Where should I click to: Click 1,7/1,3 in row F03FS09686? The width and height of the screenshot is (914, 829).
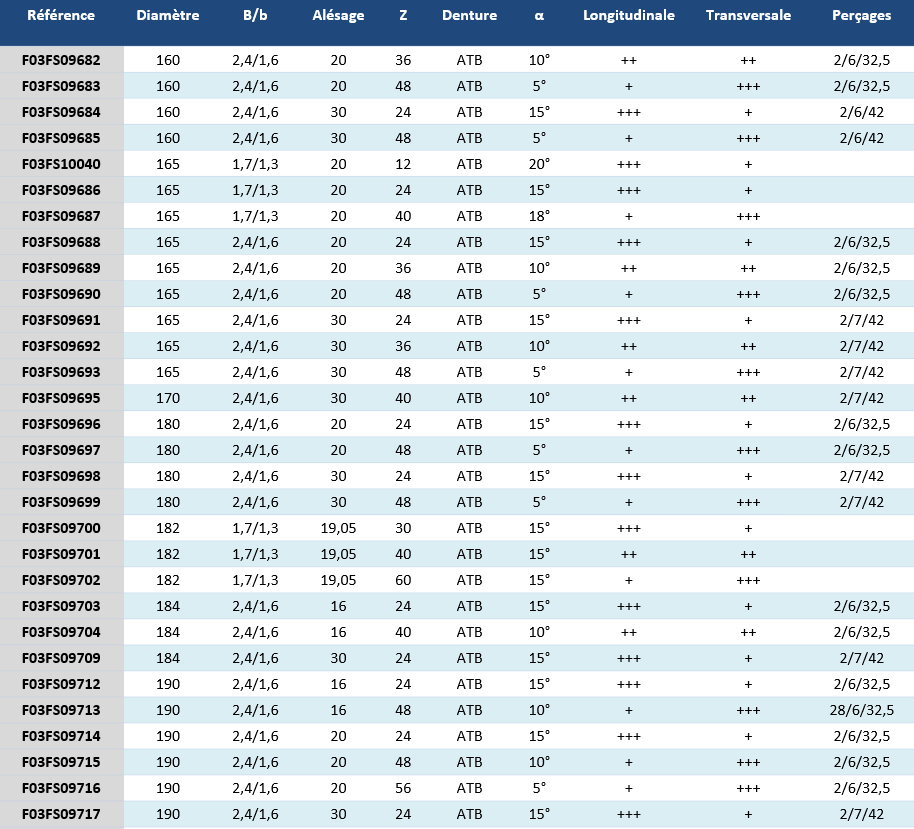click(x=255, y=191)
